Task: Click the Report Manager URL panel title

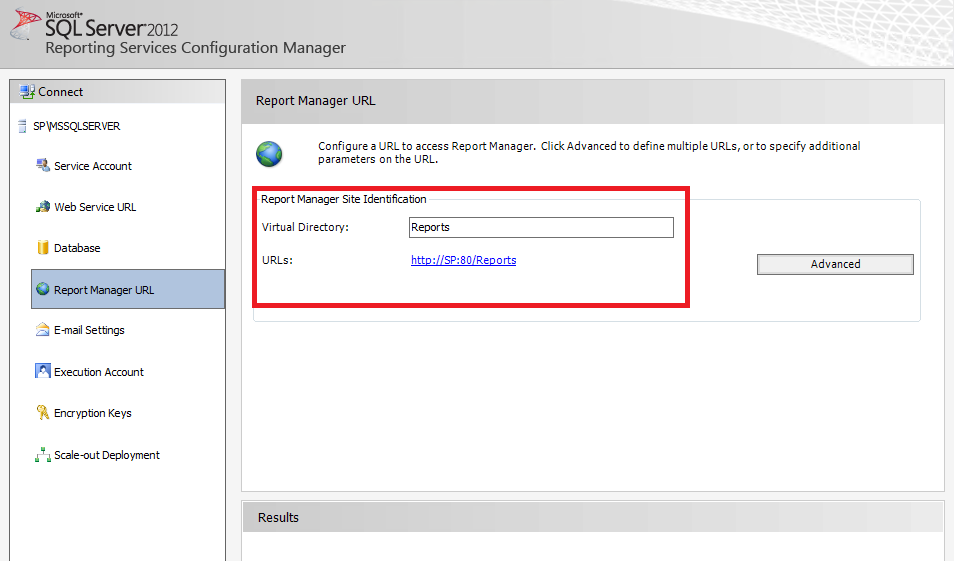Action: (315, 100)
